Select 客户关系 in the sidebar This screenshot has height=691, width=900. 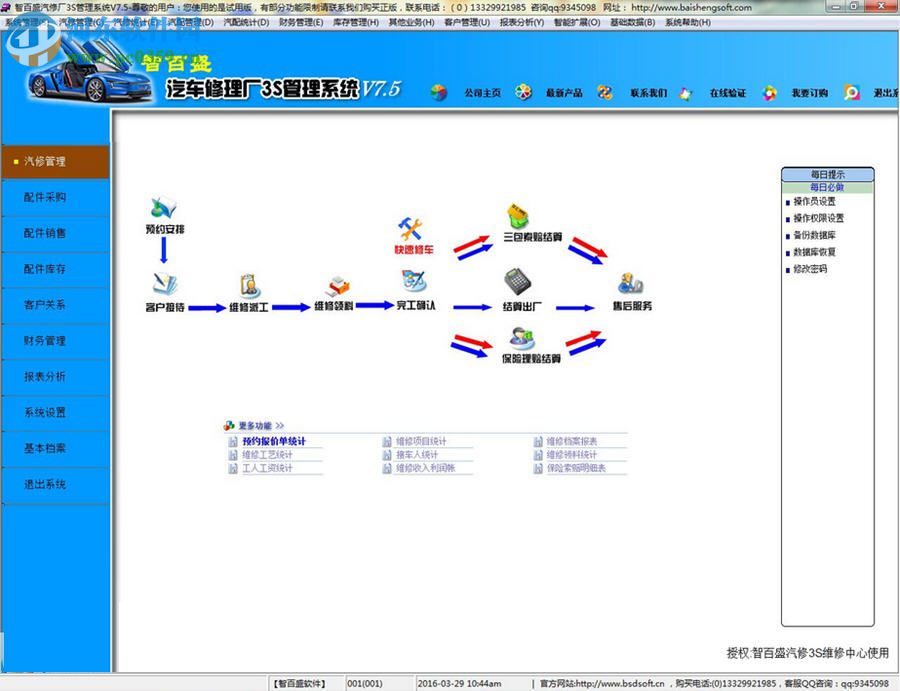coord(55,305)
